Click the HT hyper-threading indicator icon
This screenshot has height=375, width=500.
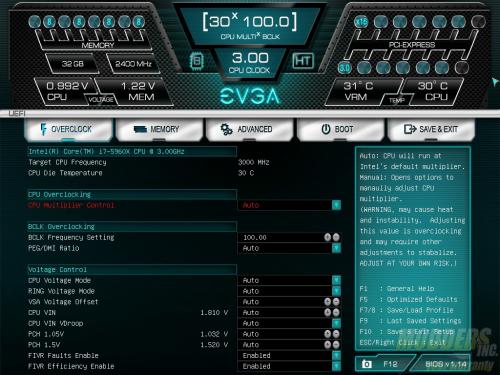pyautogui.click(x=303, y=61)
